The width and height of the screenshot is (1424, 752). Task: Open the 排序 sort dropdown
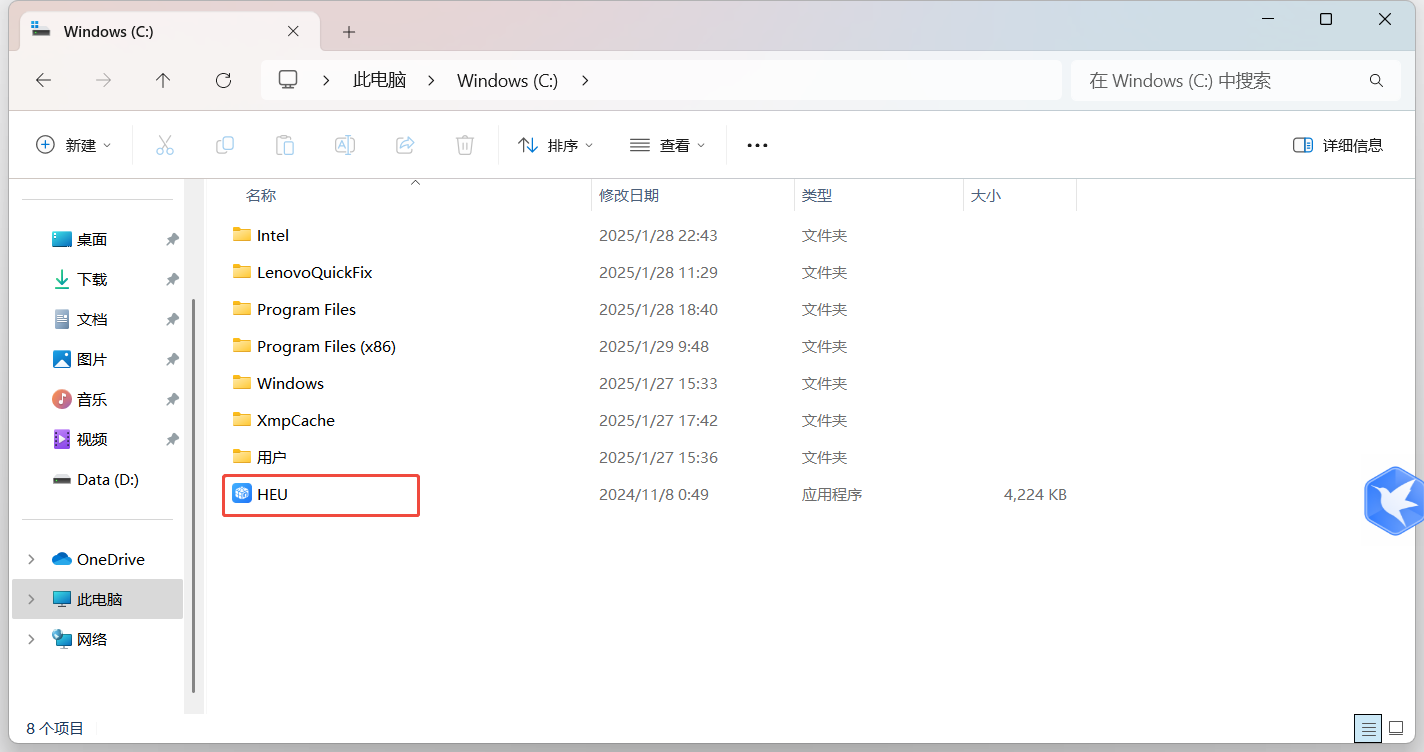[556, 145]
